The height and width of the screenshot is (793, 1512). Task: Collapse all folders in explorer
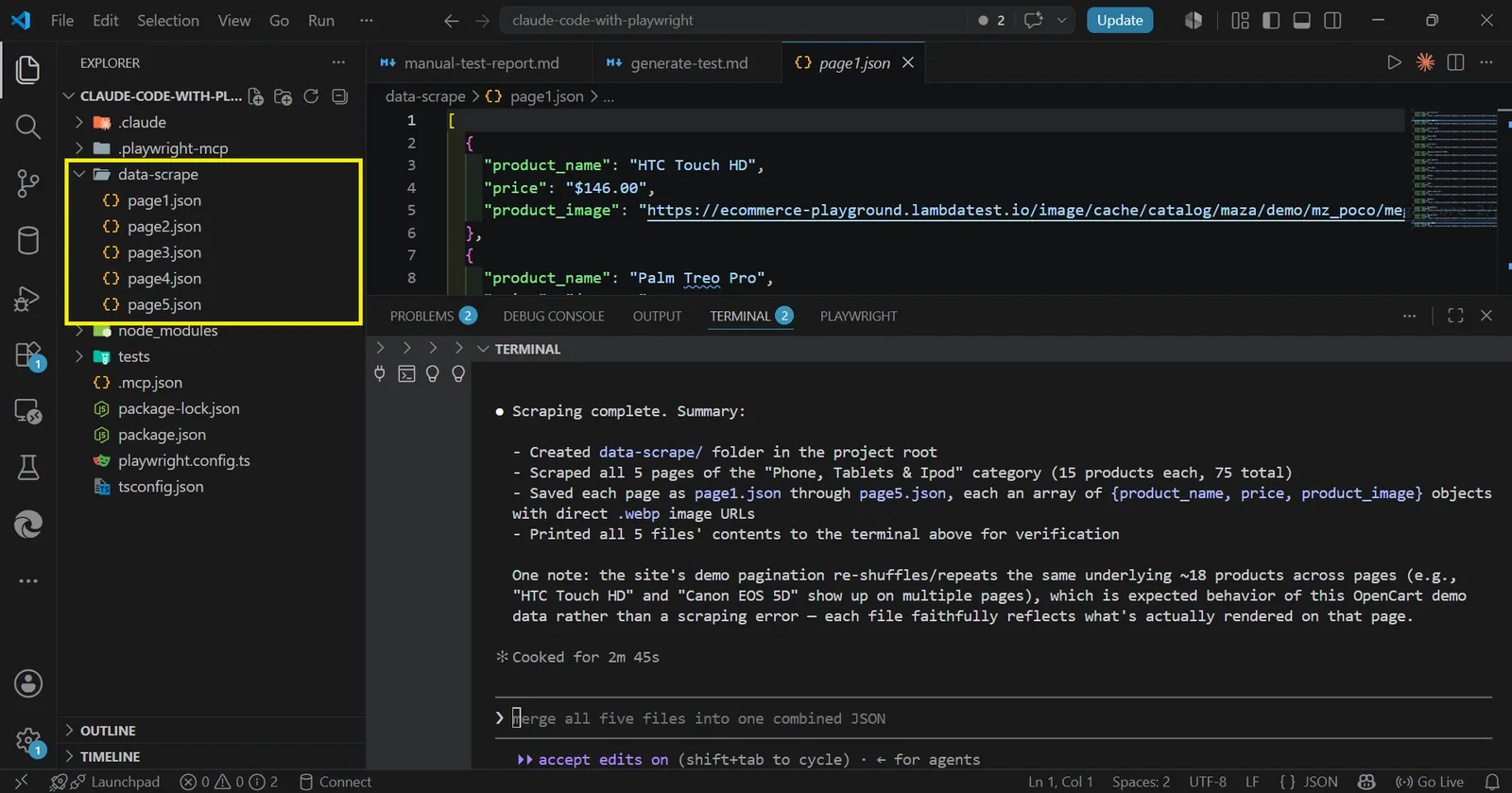coord(340,96)
